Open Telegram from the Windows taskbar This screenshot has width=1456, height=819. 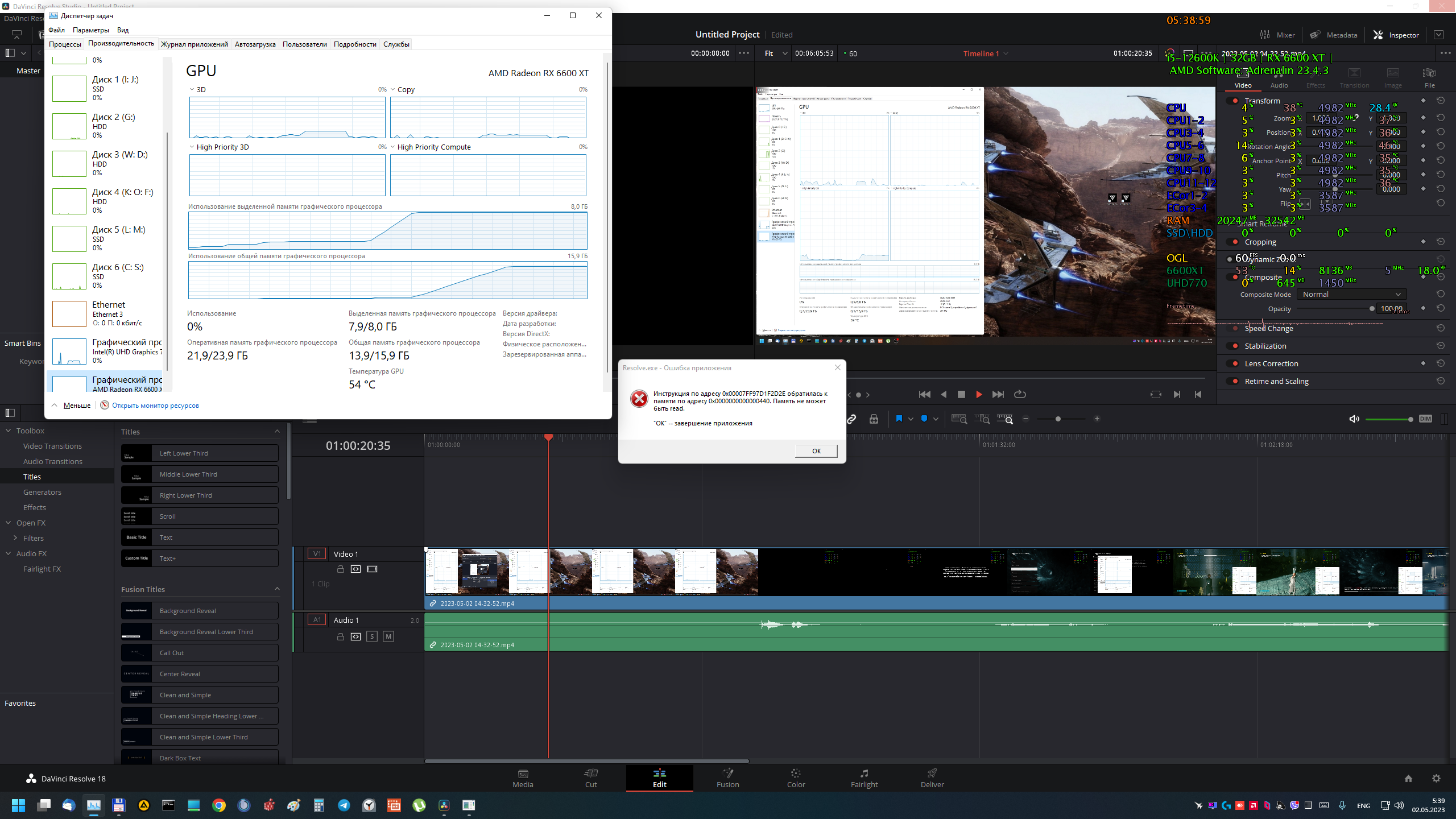point(344,805)
